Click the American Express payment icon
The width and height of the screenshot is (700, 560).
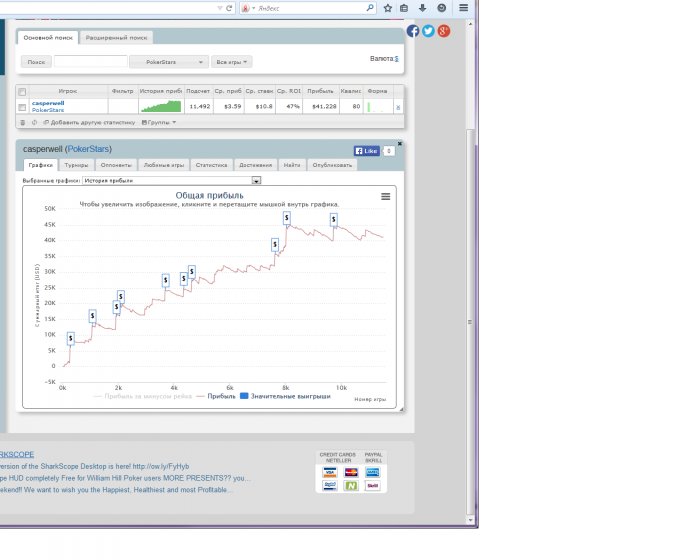(x=372, y=472)
